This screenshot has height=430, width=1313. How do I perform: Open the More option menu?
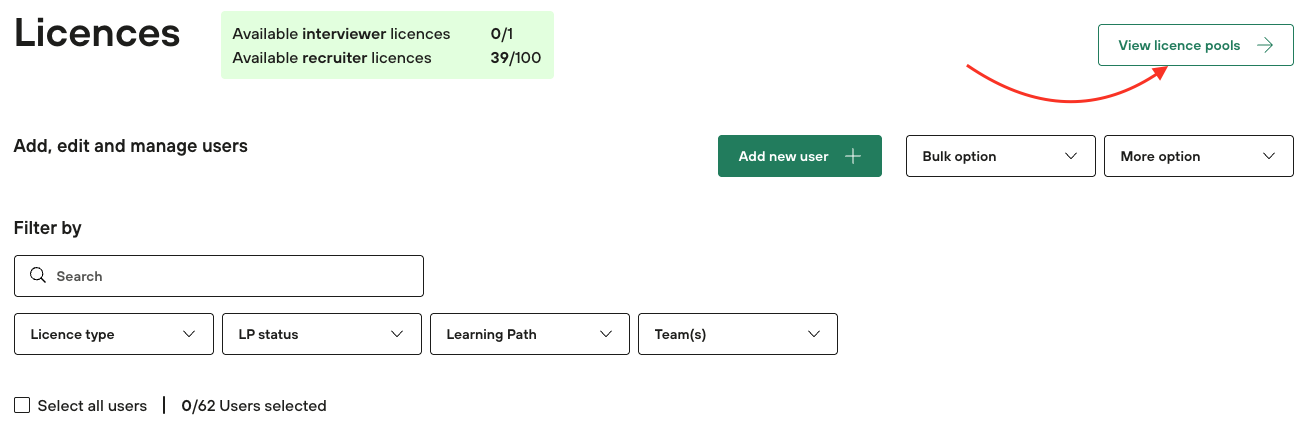tap(1198, 156)
